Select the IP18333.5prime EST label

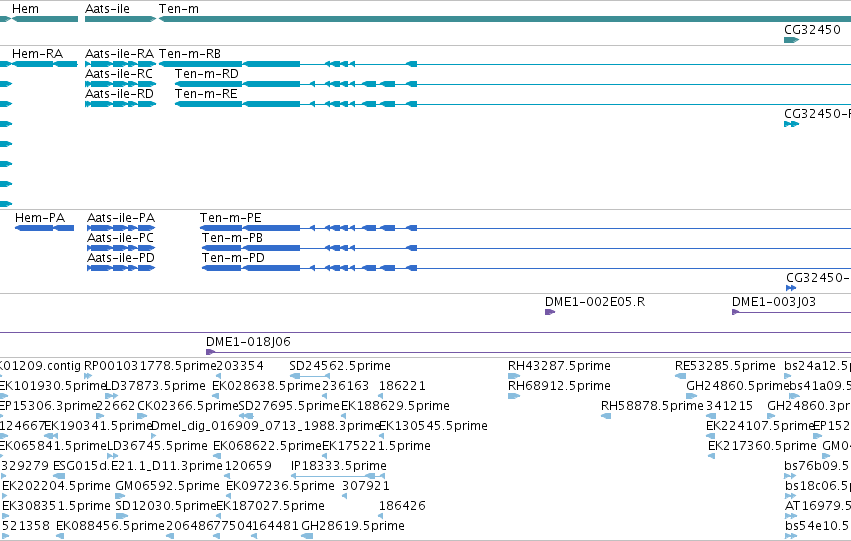339,466
